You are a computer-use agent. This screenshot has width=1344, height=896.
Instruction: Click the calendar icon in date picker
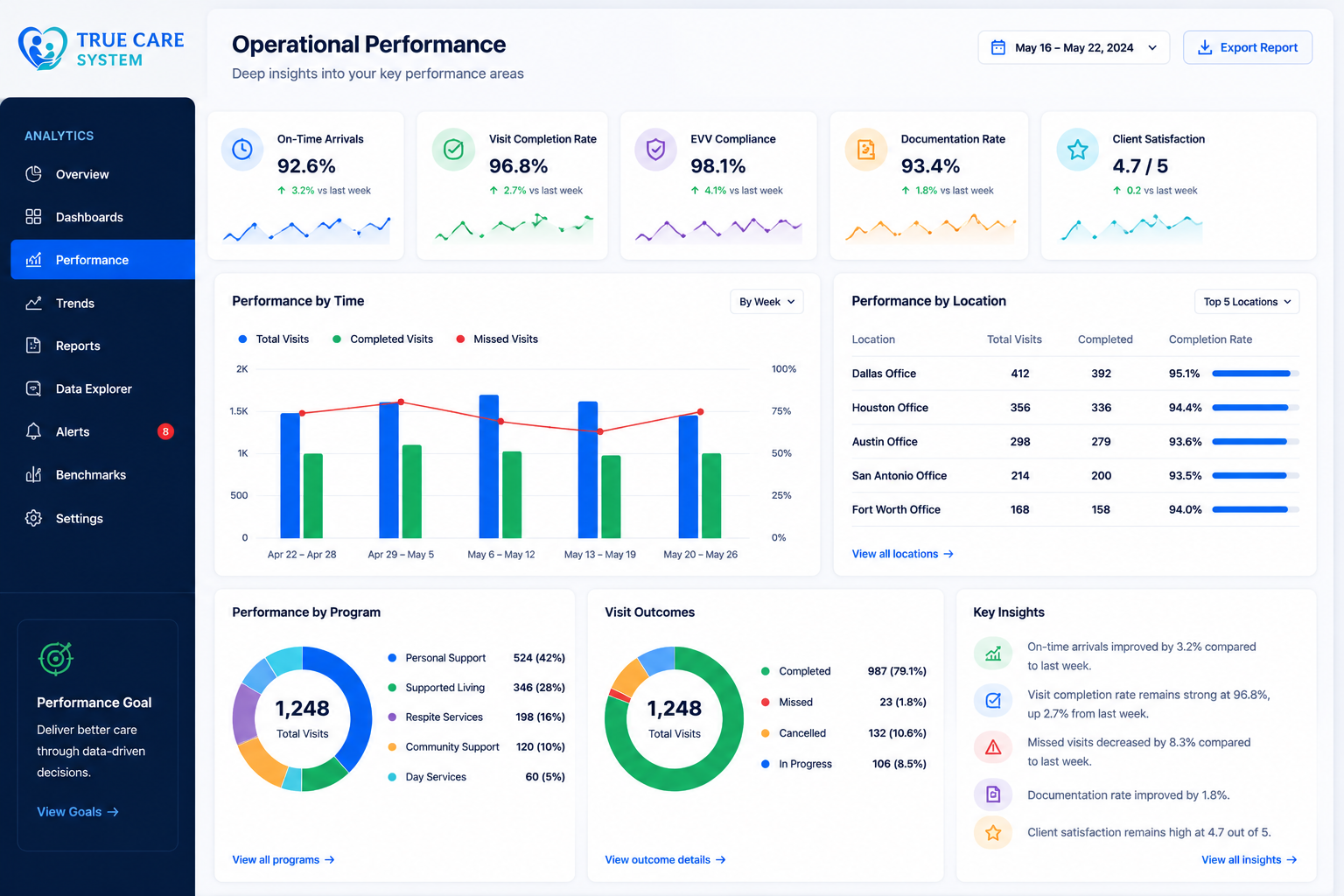coord(997,47)
